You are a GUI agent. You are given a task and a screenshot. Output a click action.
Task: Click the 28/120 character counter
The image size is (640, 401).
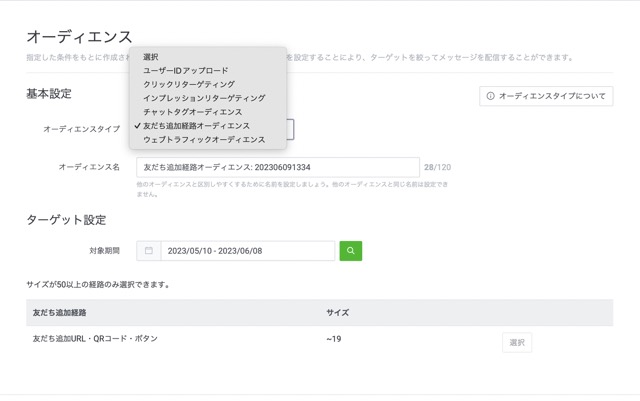tap(437, 167)
